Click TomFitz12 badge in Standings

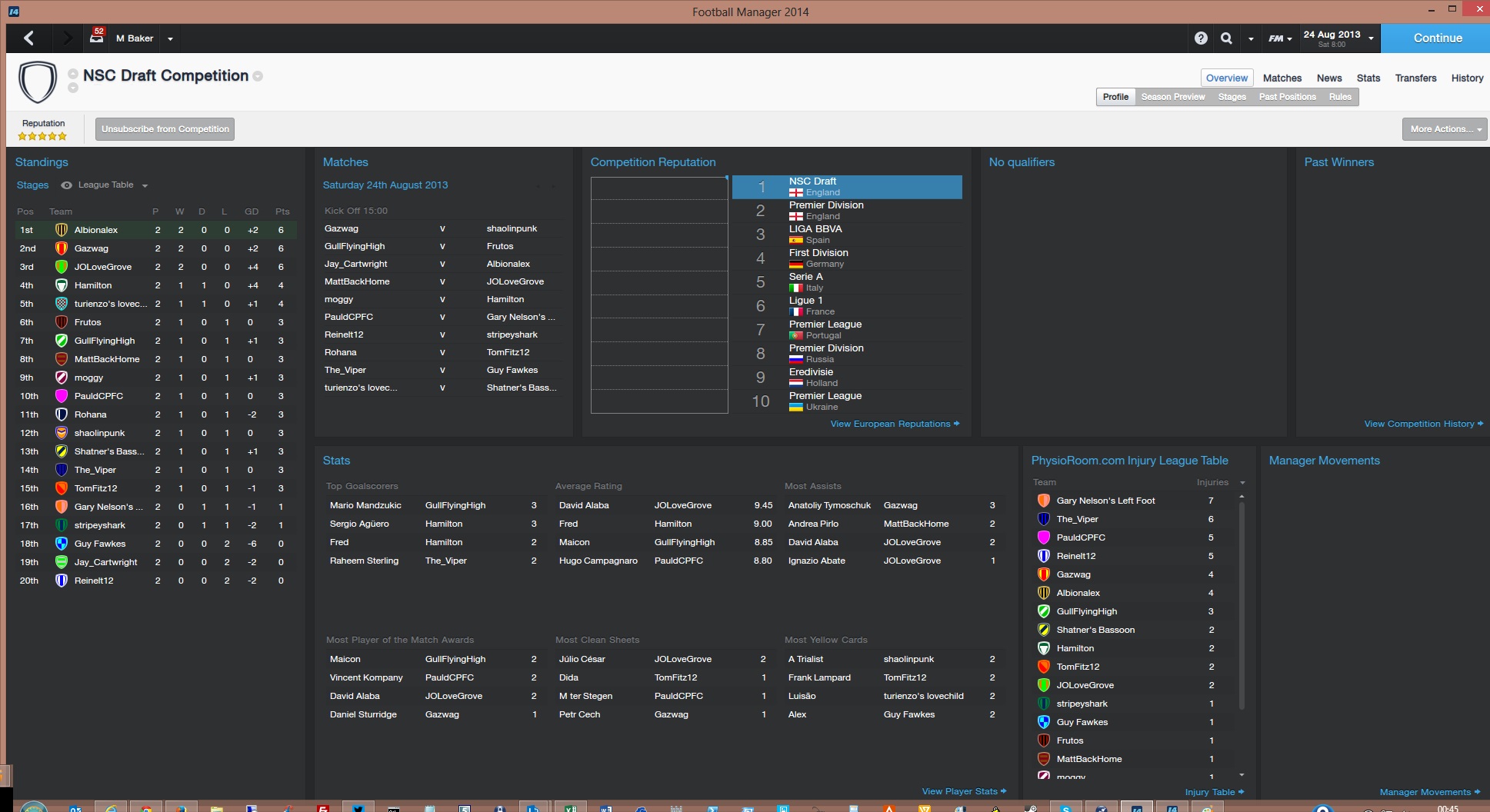click(x=62, y=488)
